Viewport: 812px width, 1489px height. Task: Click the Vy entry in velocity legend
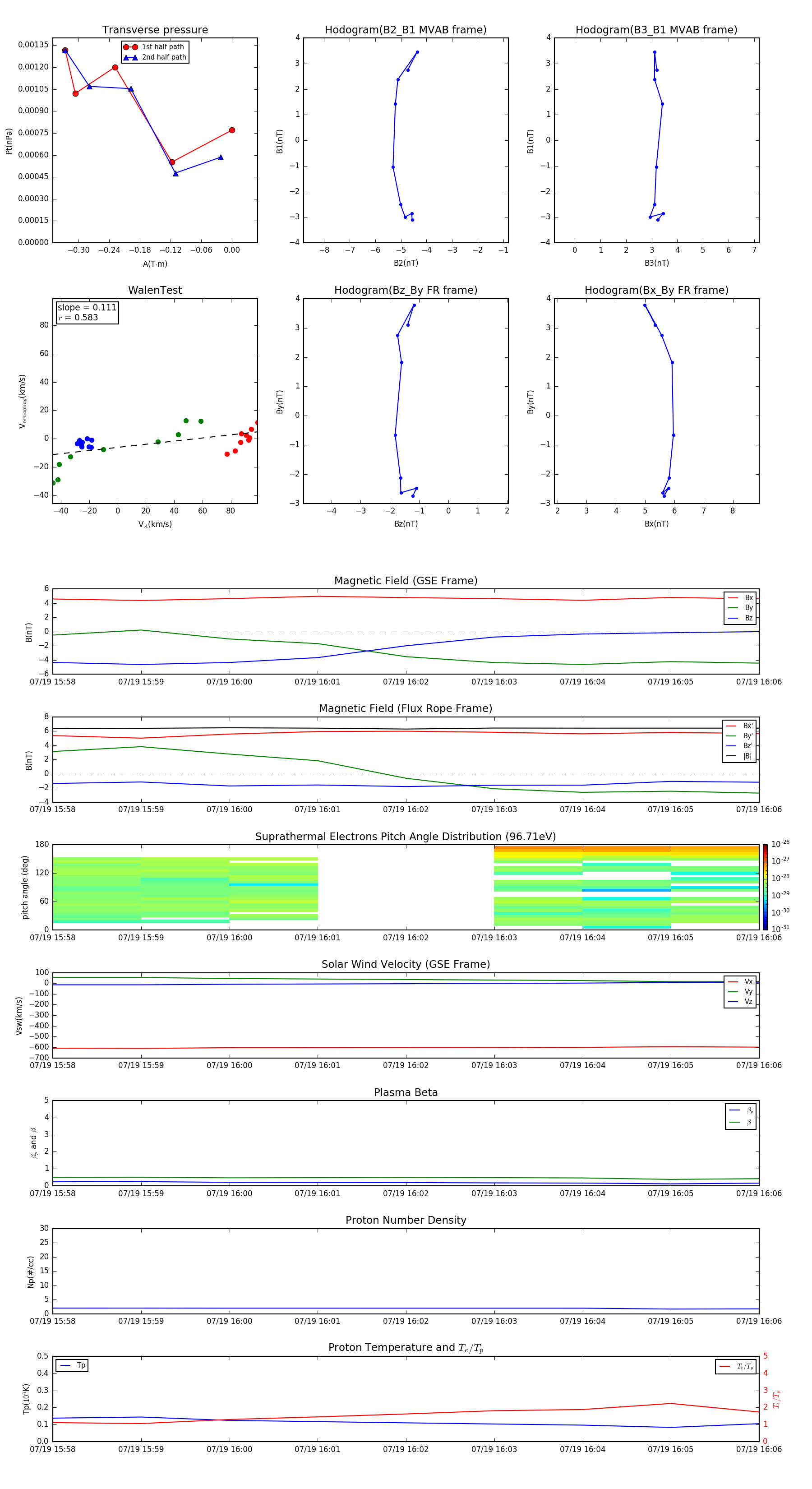740,992
